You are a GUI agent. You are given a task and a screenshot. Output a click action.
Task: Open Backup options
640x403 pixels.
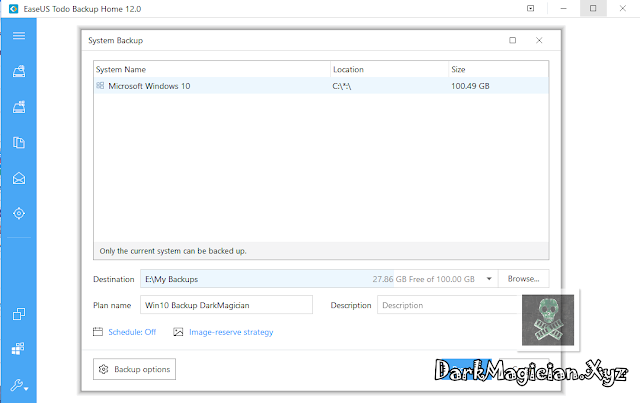[134, 369]
